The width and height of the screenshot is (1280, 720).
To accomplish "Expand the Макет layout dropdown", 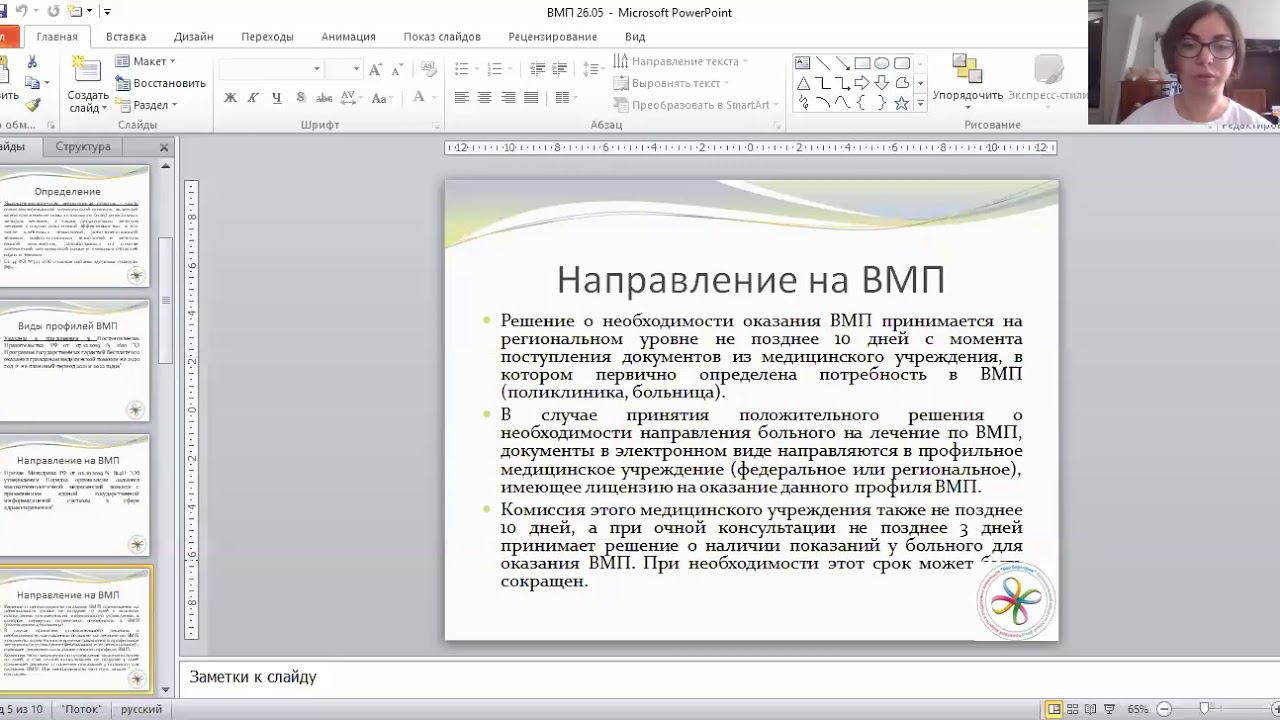I will (148, 62).
